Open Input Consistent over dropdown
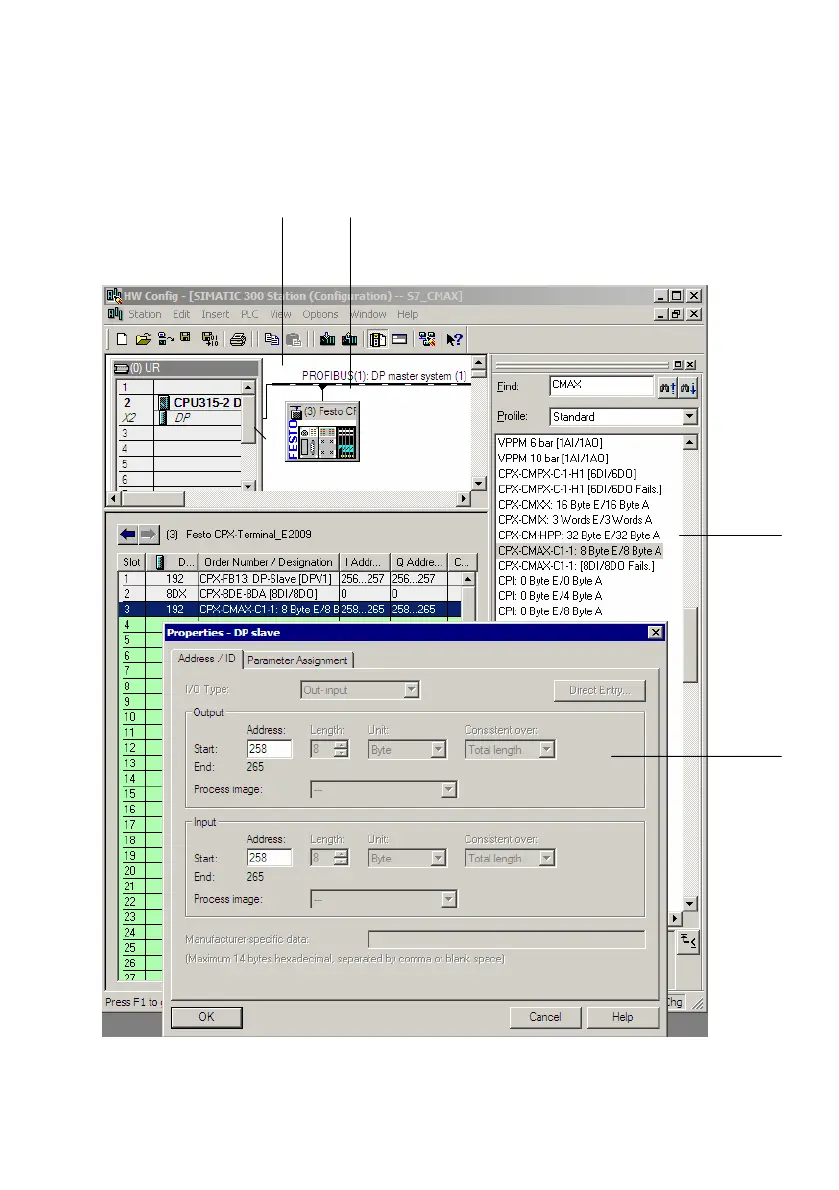This screenshot has height=1190, width=839. pos(547,858)
